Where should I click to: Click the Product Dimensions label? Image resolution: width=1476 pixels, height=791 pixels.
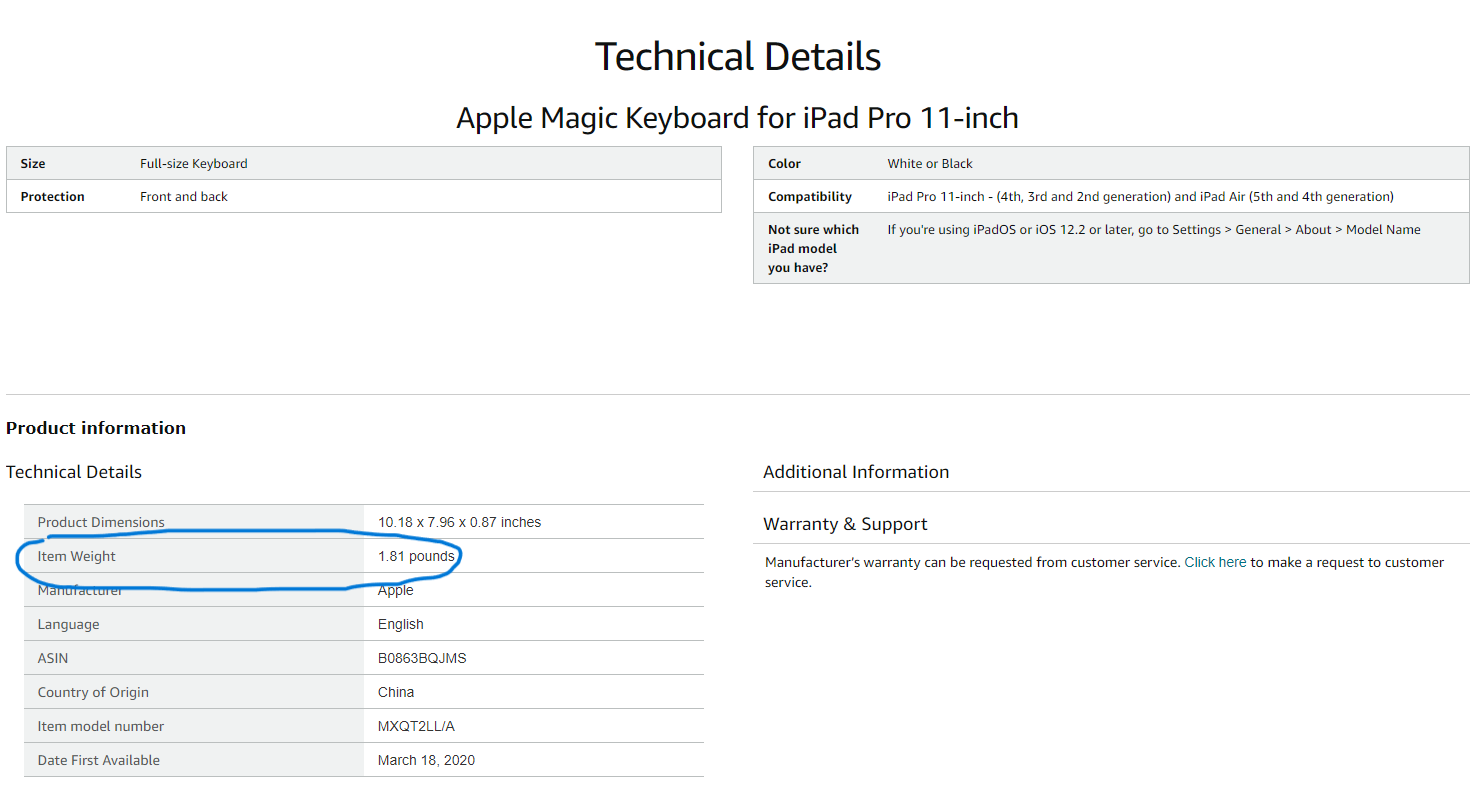[101, 522]
